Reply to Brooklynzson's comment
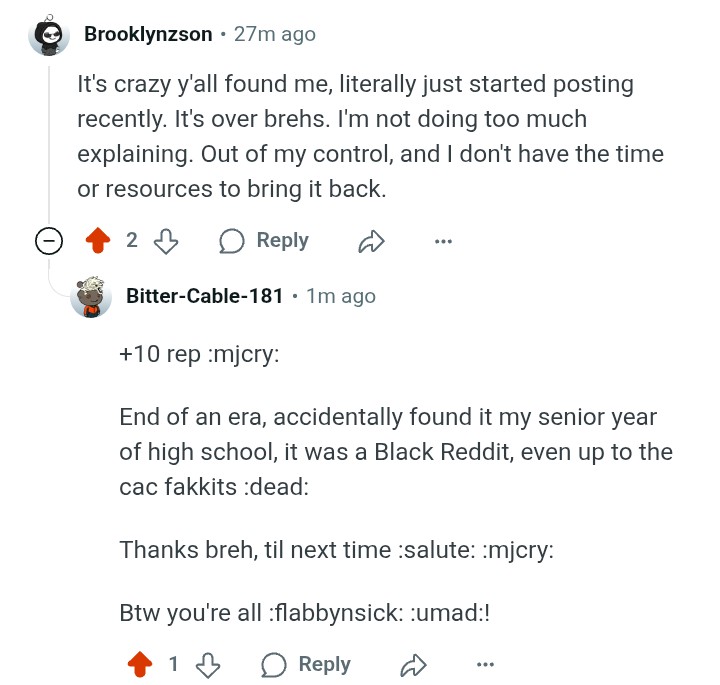720x685 pixels. (x=264, y=241)
